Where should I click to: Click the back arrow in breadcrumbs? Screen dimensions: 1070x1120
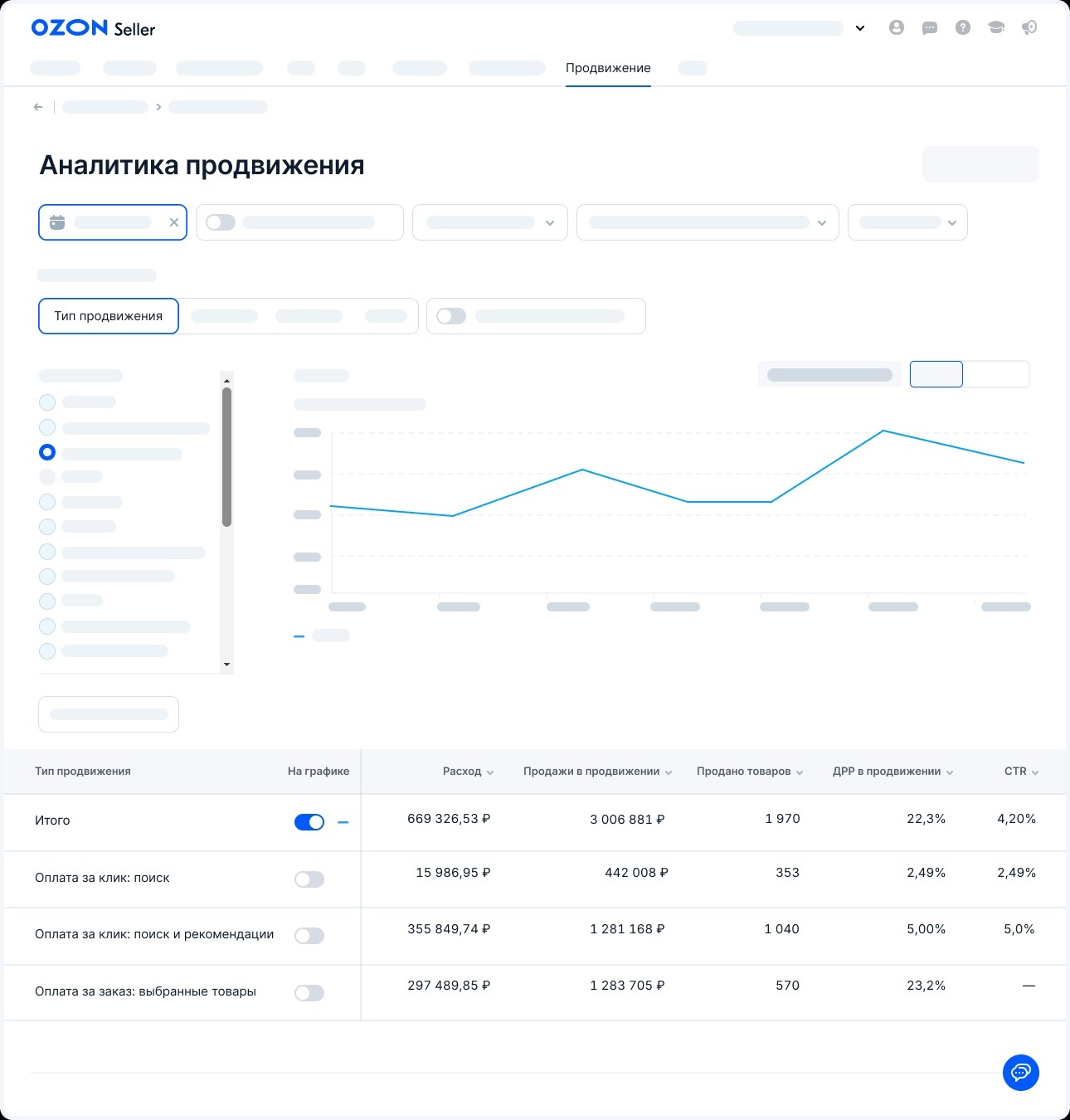(38, 107)
